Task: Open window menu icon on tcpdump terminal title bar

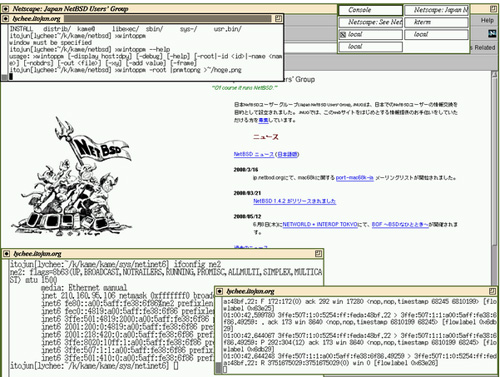Action: pyautogui.click(x=219, y=291)
